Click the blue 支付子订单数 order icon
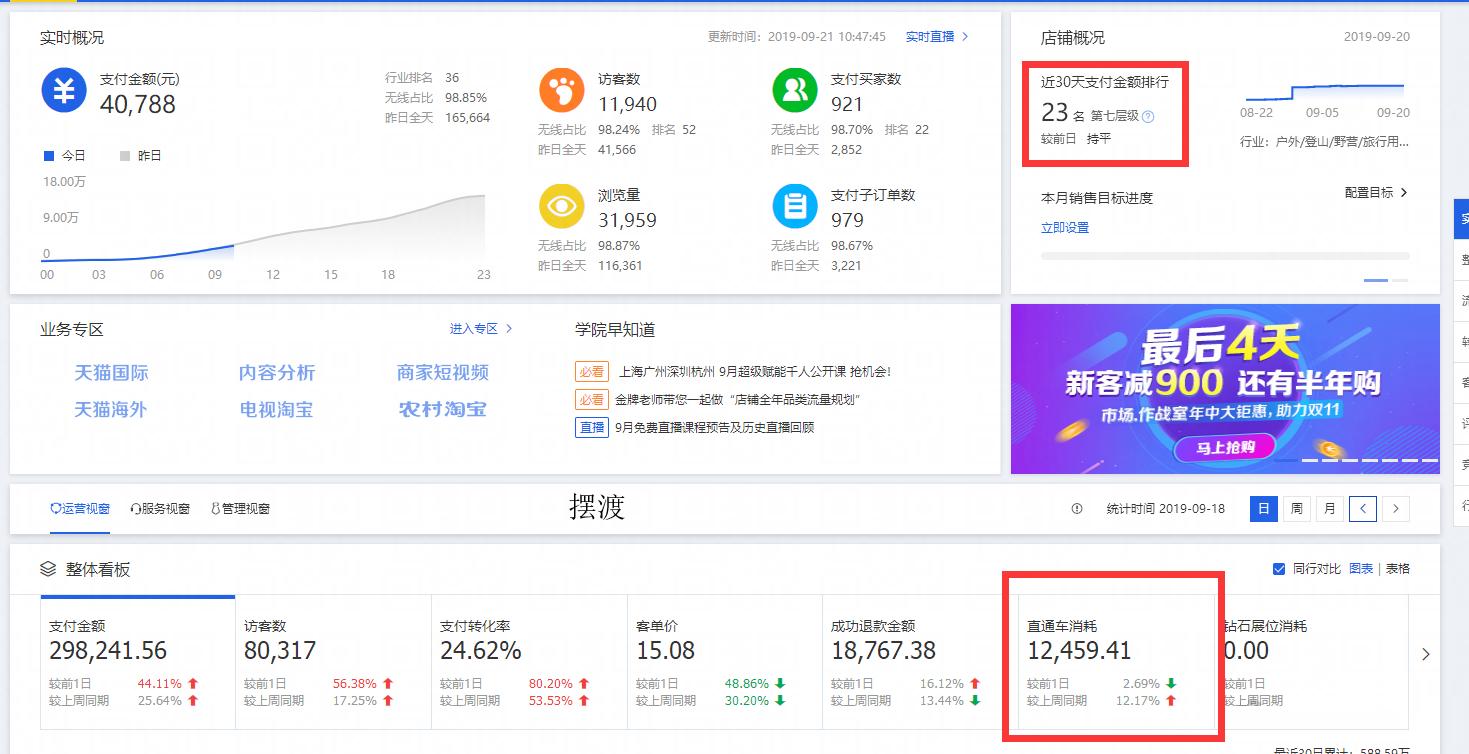The image size is (1469, 754). tap(795, 207)
